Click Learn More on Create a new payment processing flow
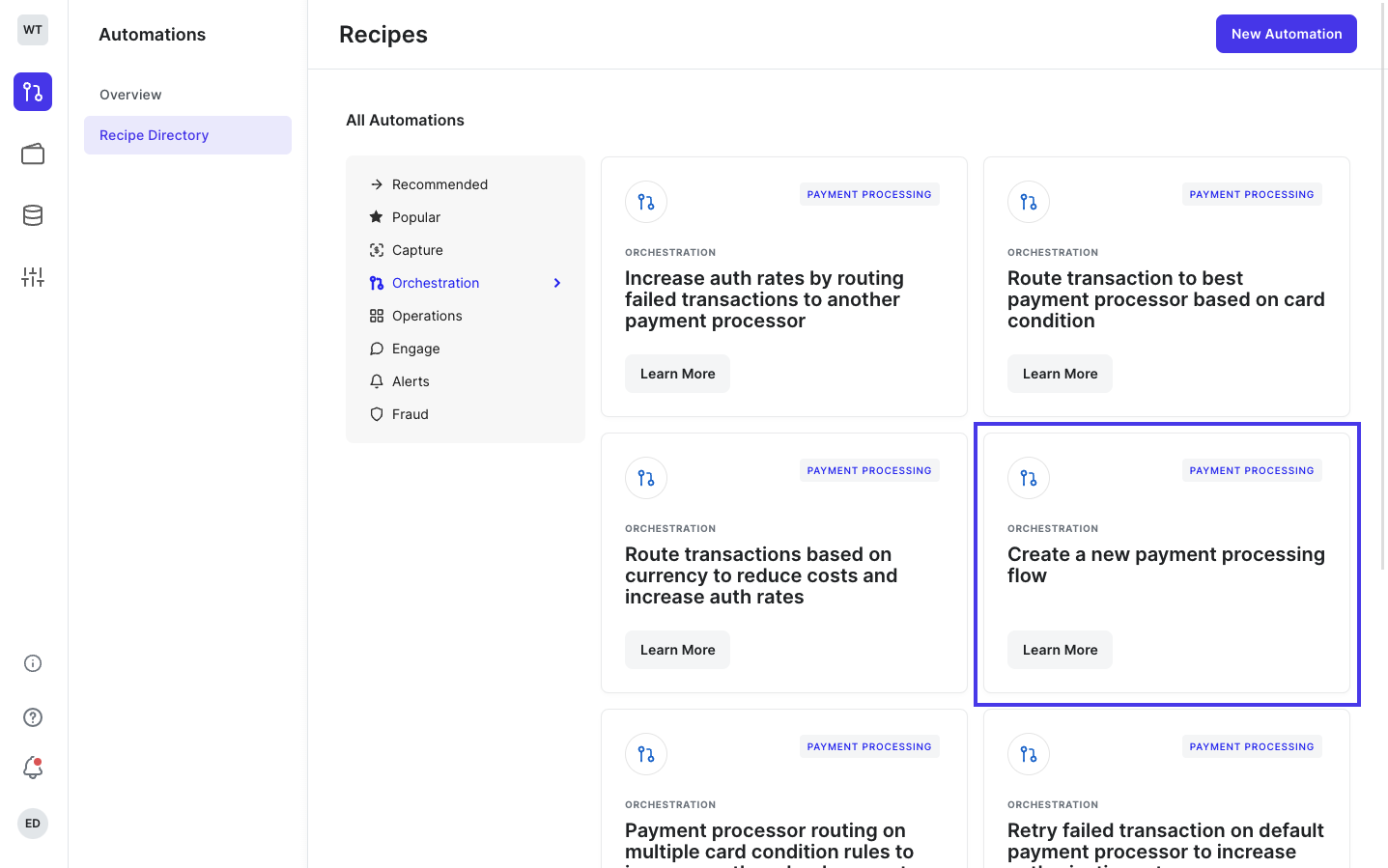The height and width of the screenshot is (868, 1388). click(x=1060, y=649)
